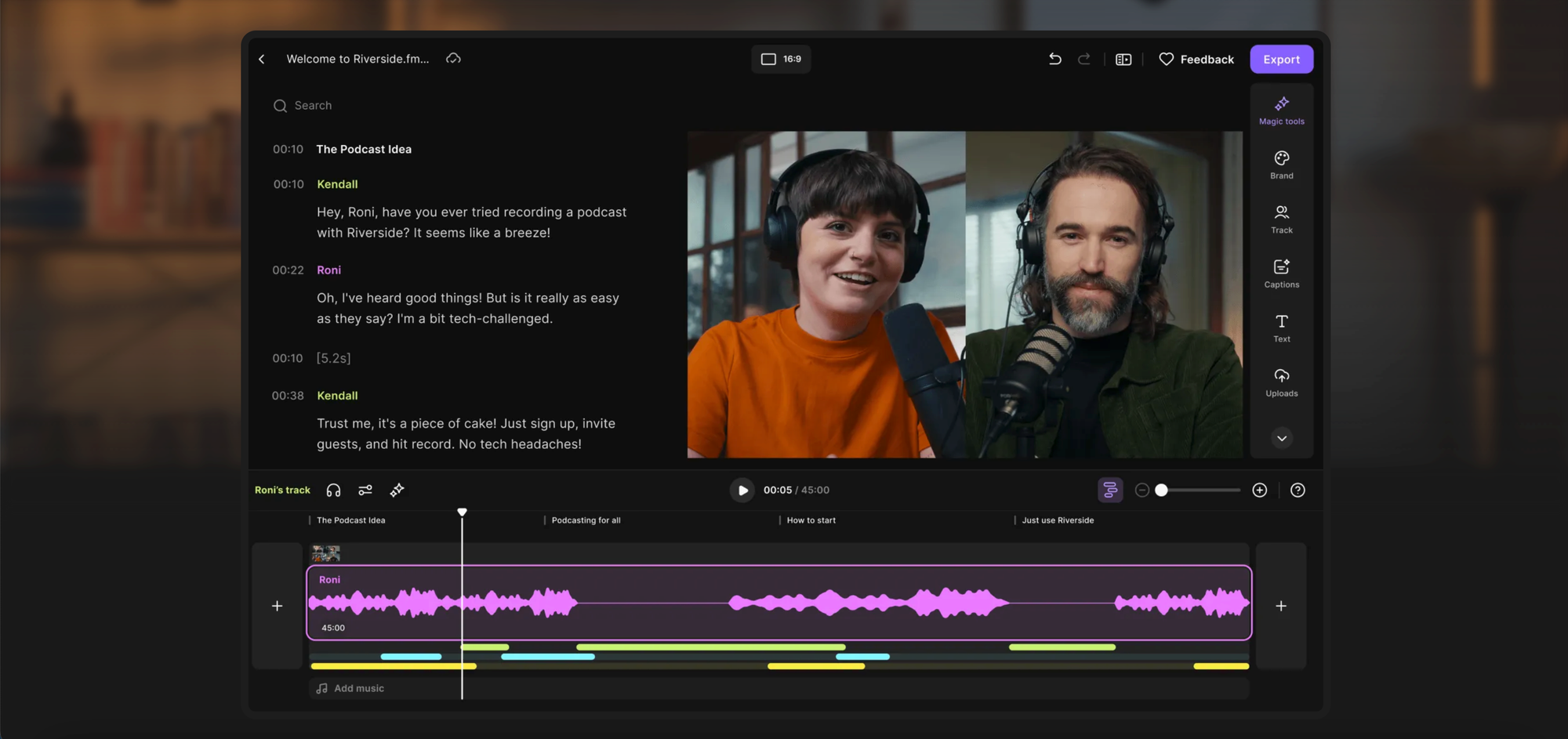
Task: Play the video
Action: [x=742, y=491]
